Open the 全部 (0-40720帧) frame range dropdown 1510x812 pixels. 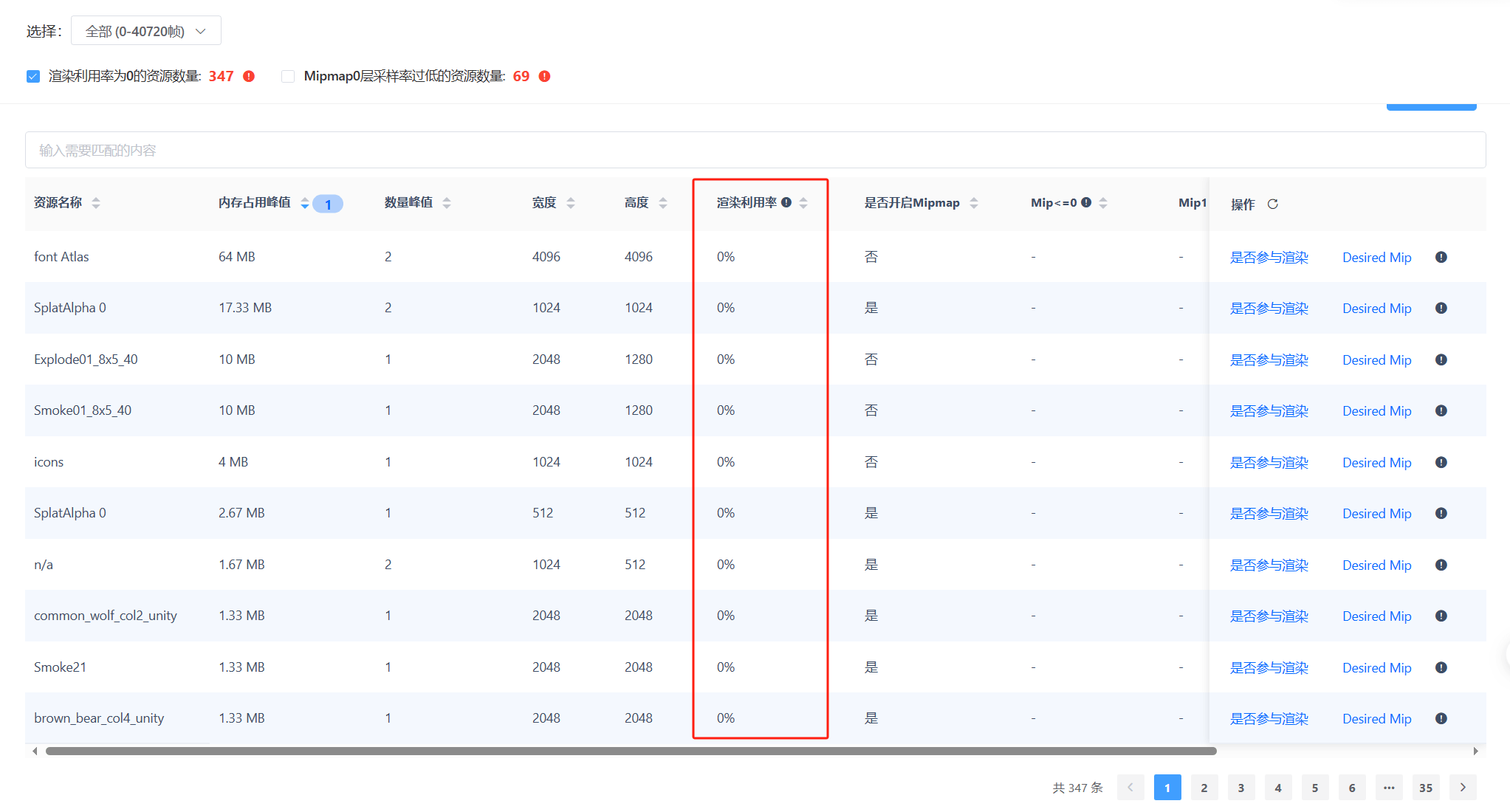point(145,31)
